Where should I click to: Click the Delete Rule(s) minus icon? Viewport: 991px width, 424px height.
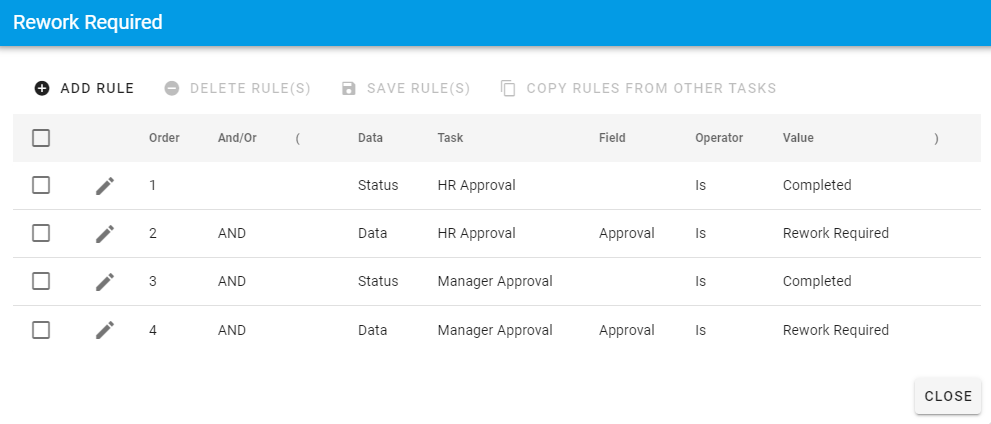coord(172,88)
